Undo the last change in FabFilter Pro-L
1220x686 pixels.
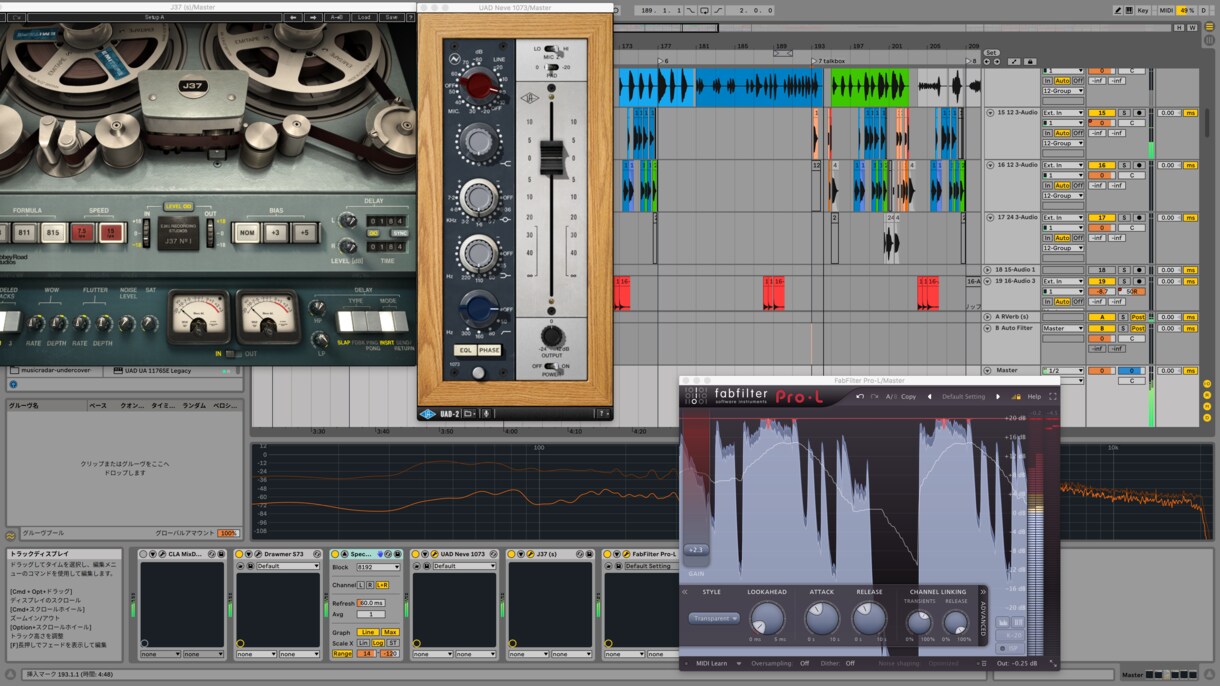[860, 397]
